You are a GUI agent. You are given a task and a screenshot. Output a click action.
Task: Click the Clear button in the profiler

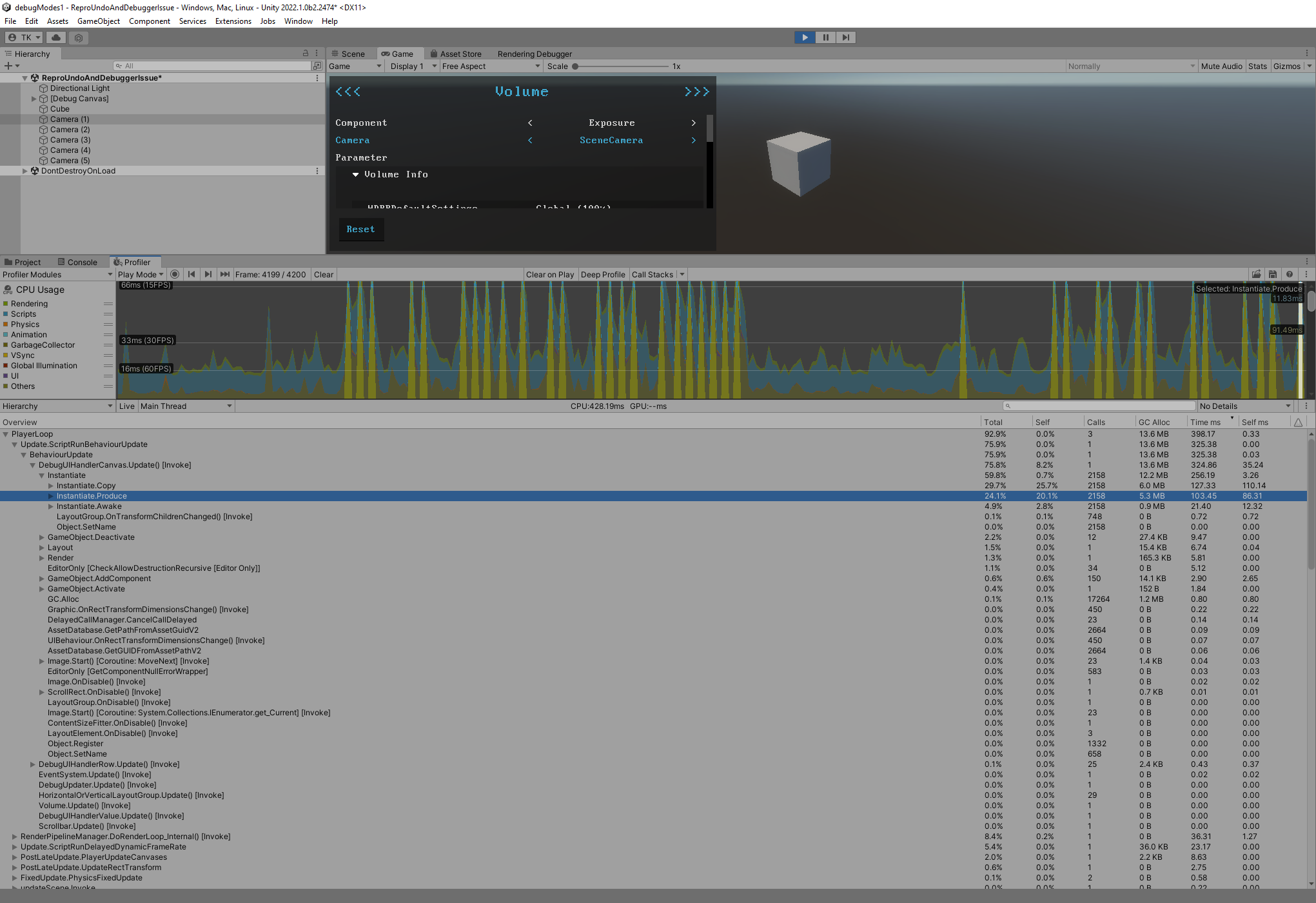click(x=324, y=274)
